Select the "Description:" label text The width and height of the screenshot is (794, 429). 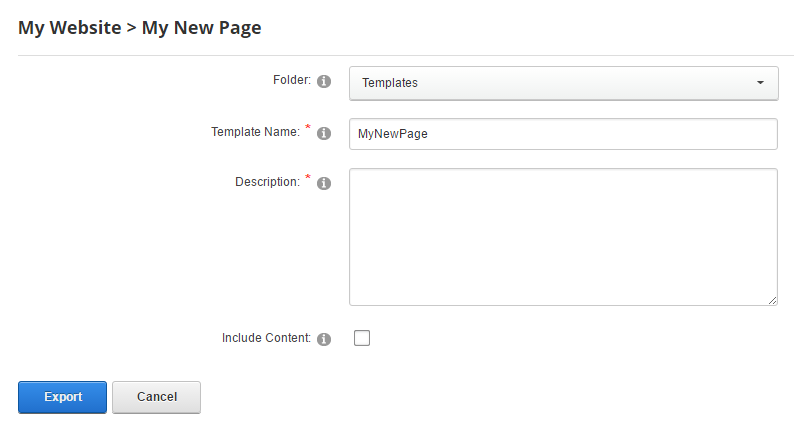267,182
